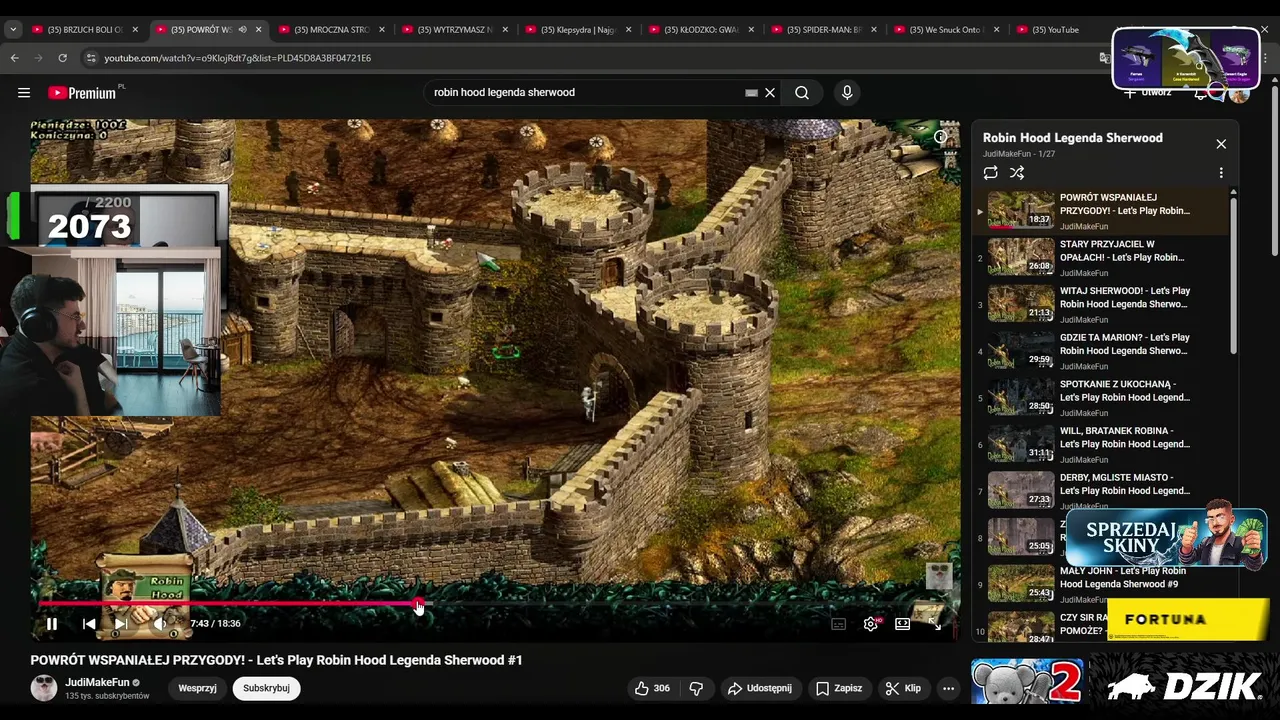Mute the video volume
Image resolution: width=1280 pixels, height=720 pixels.
point(160,623)
